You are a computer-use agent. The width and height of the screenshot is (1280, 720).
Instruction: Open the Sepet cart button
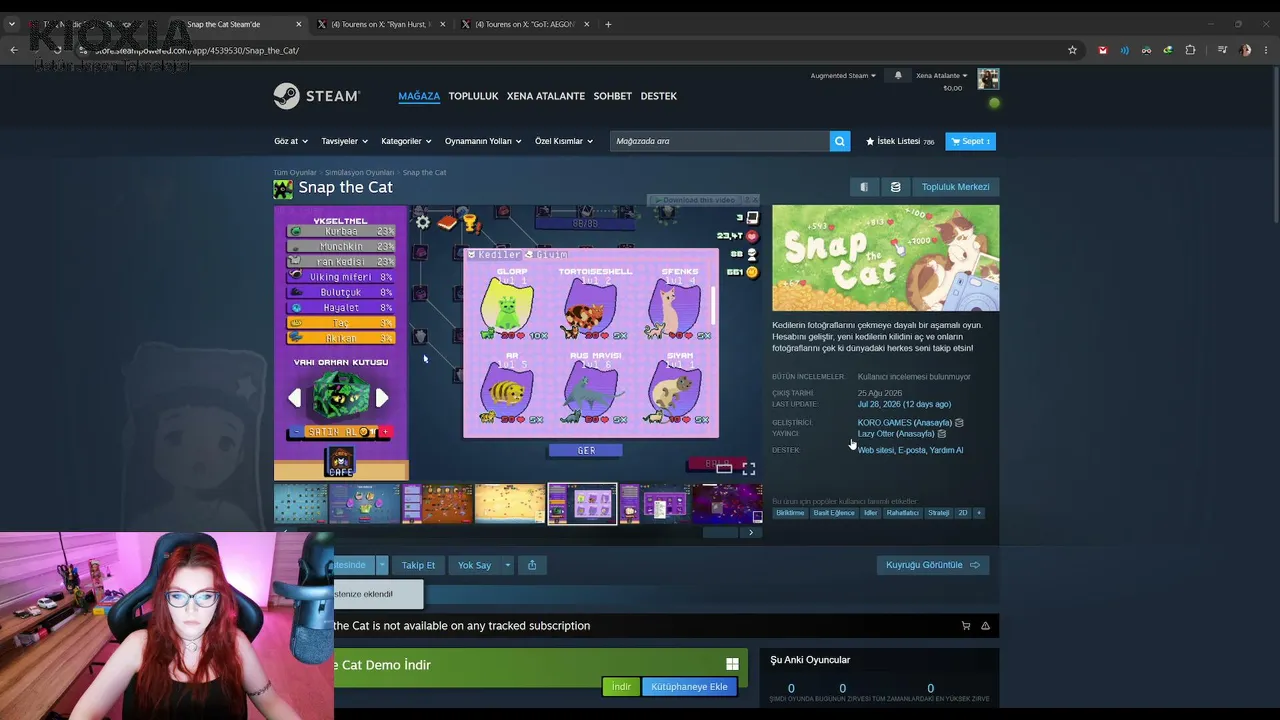click(971, 141)
